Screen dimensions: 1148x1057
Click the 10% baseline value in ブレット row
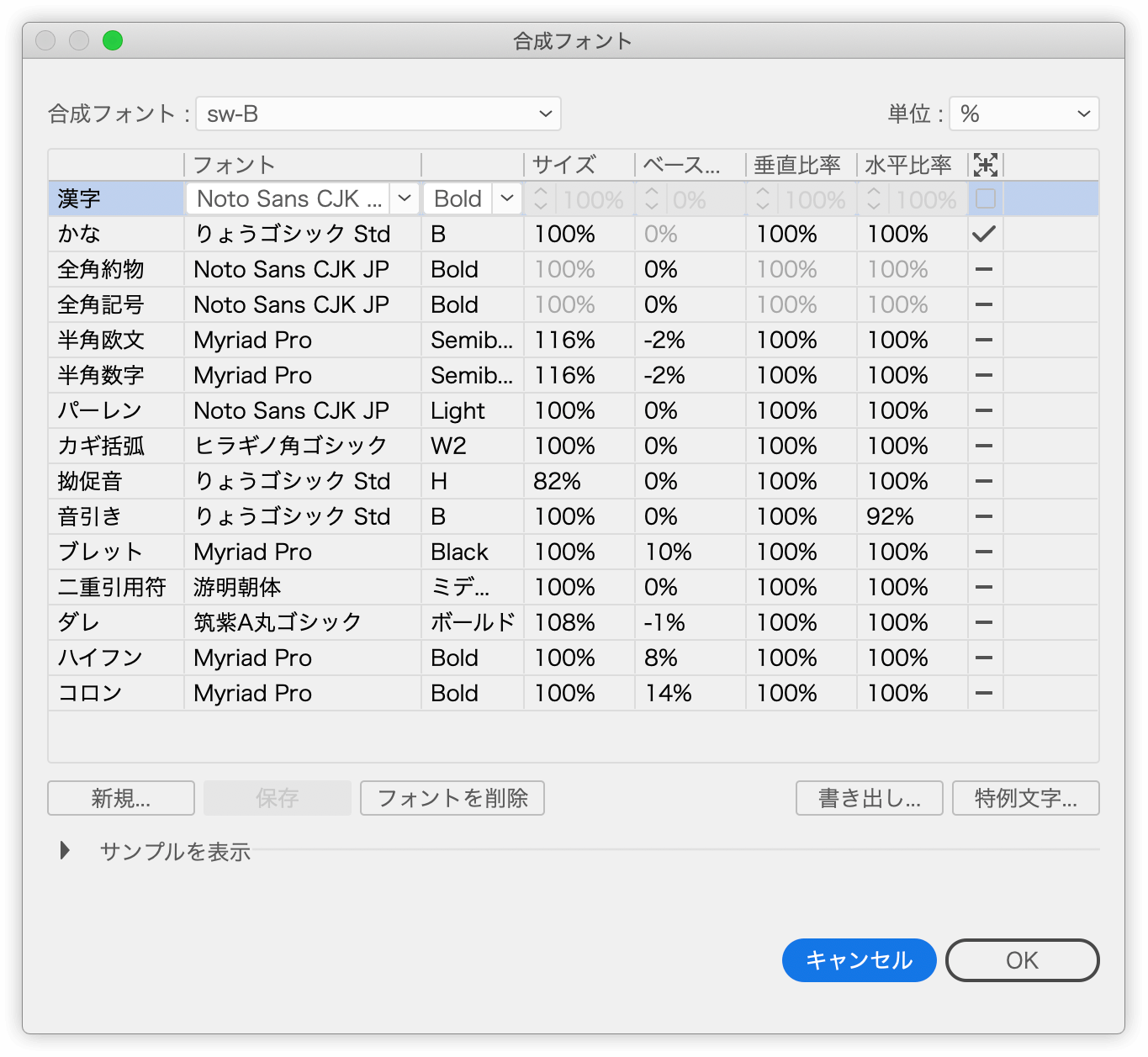click(x=668, y=552)
